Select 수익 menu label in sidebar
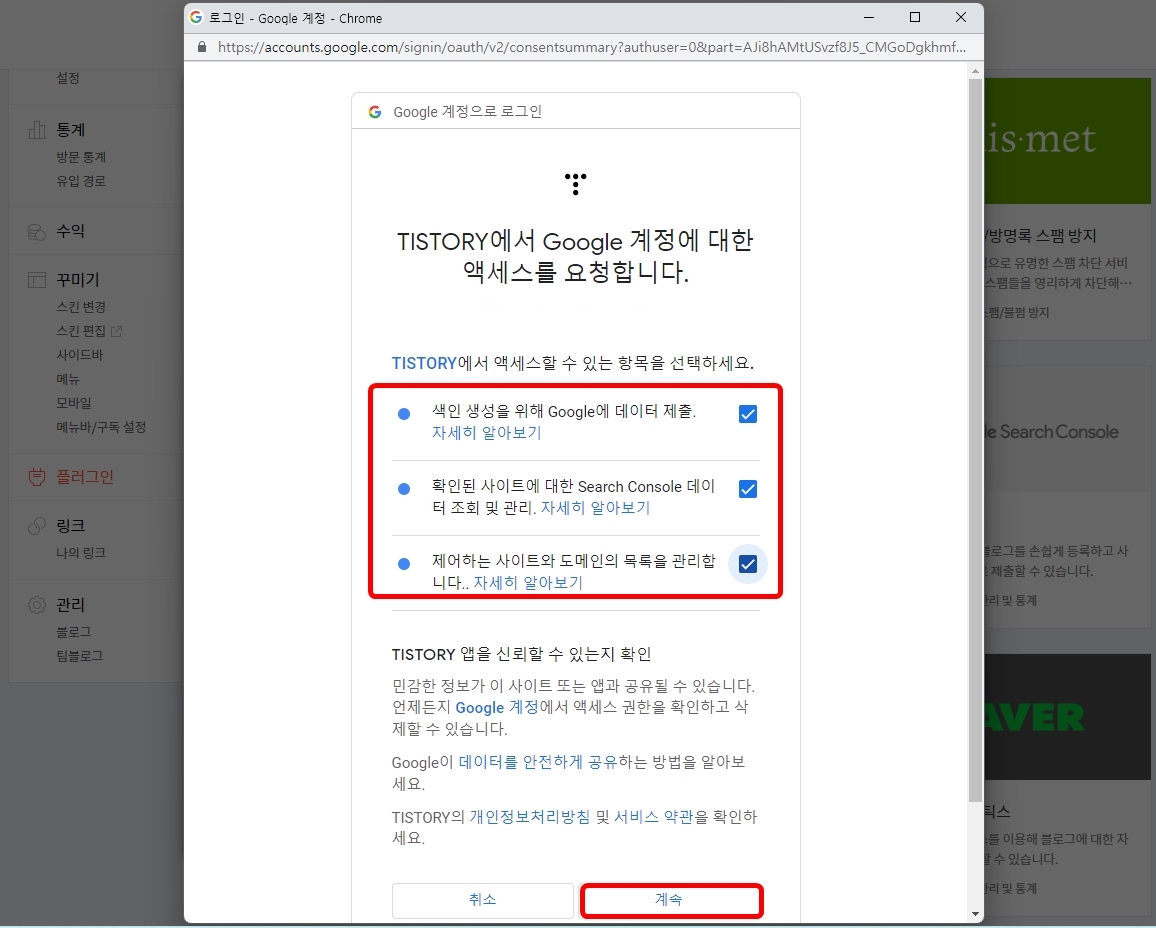The width and height of the screenshot is (1156, 928). coord(71,231)
